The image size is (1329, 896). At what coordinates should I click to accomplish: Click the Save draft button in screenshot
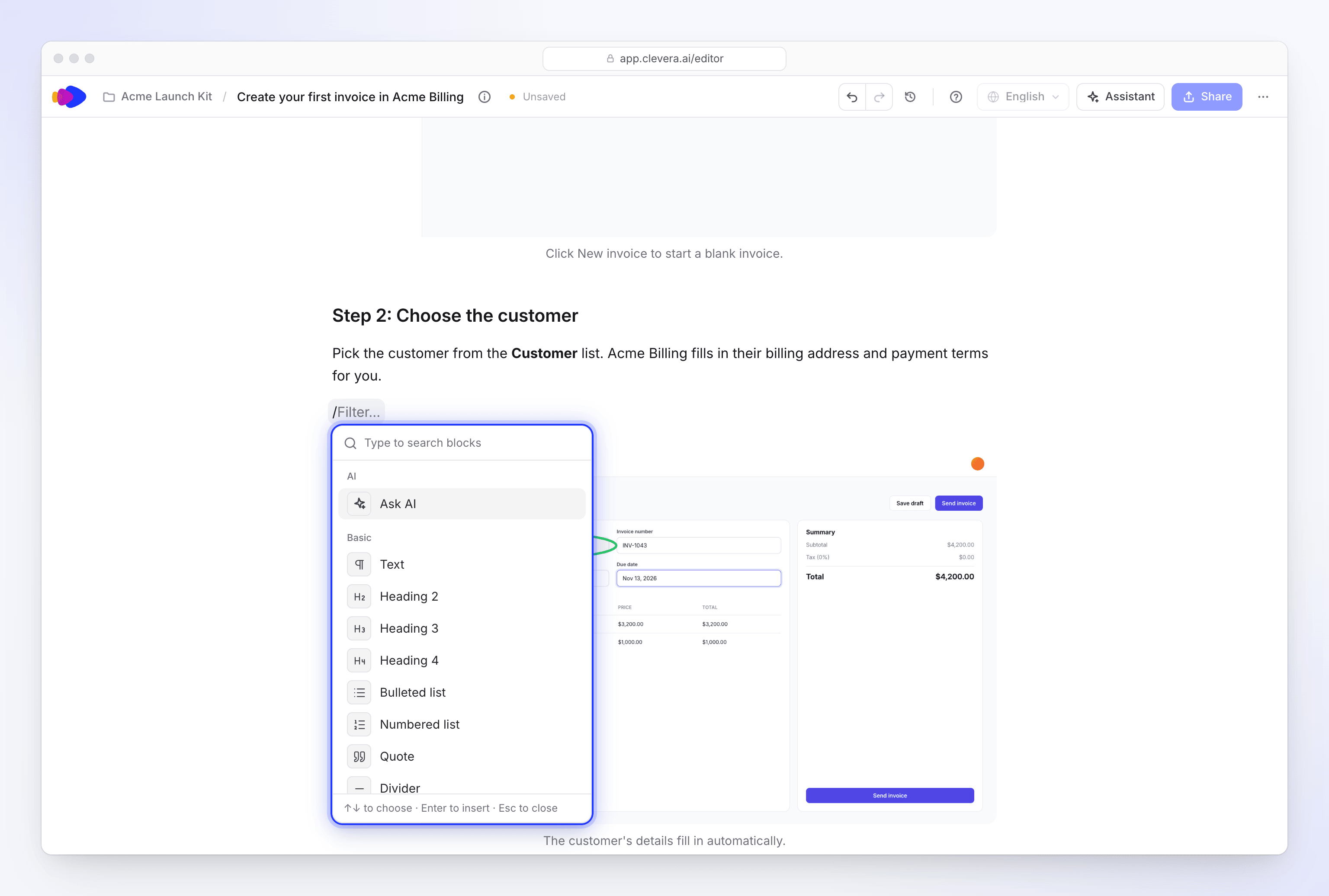pos(909,503)
